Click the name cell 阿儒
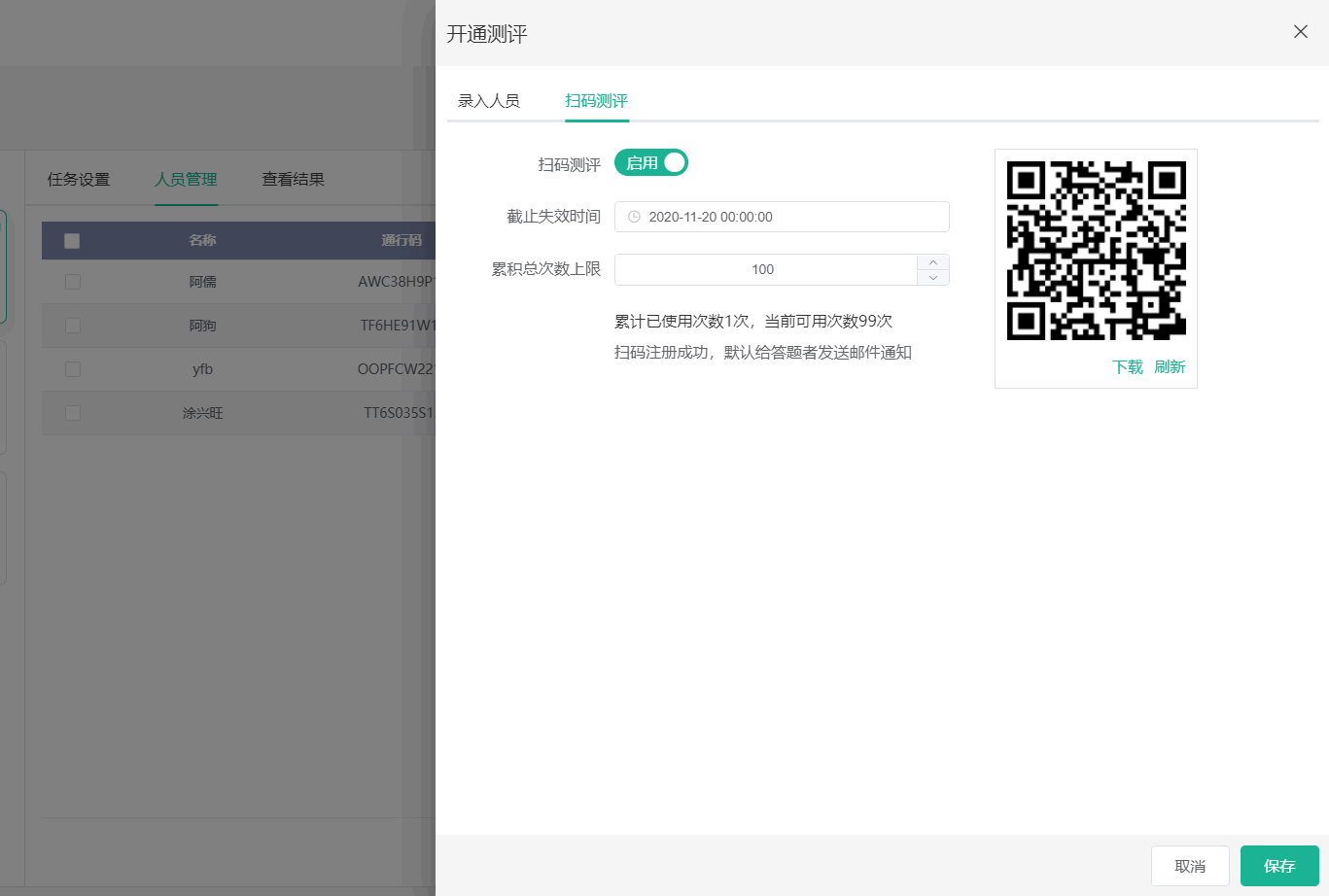1329x896 pixels. [202, 282]
